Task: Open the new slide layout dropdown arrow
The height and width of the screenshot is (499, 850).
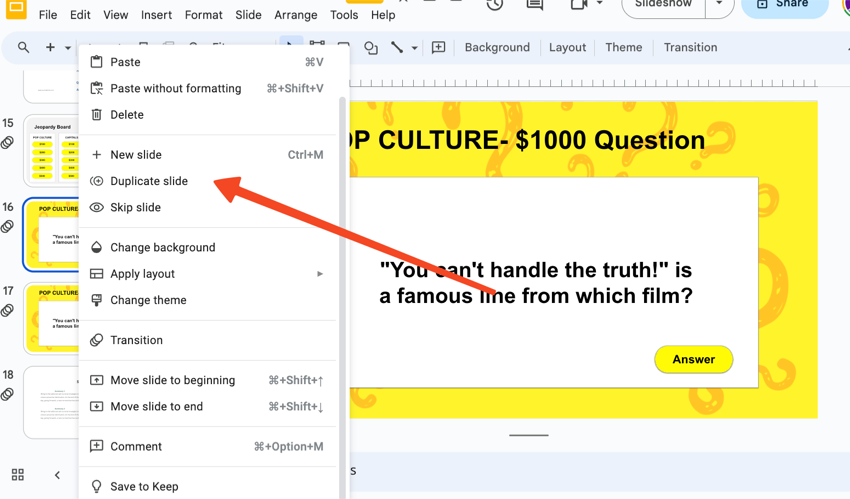Action: pos(68,48)
